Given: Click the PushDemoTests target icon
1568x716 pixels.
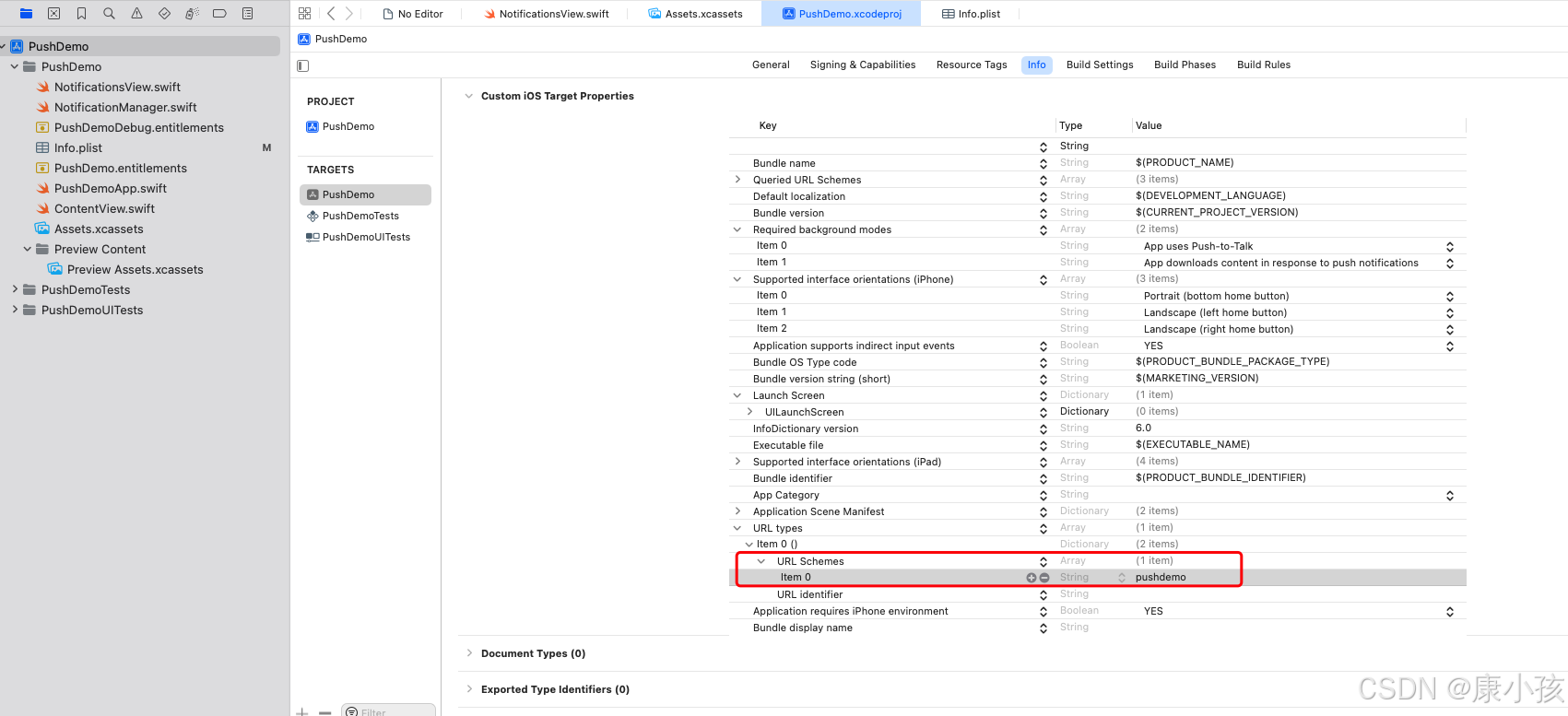Looking at the screenshot, I should (312, 216).
